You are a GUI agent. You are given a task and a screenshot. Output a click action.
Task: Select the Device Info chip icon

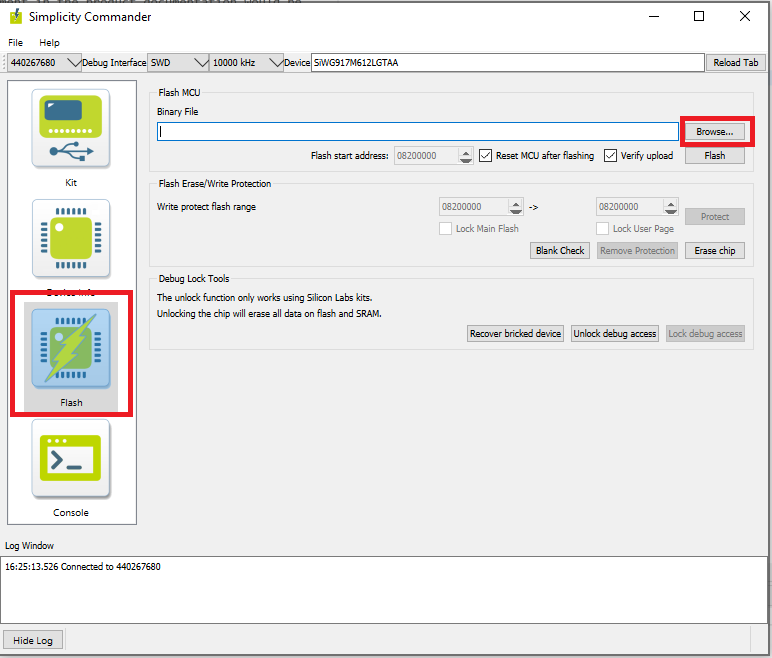tap(71, 240)
